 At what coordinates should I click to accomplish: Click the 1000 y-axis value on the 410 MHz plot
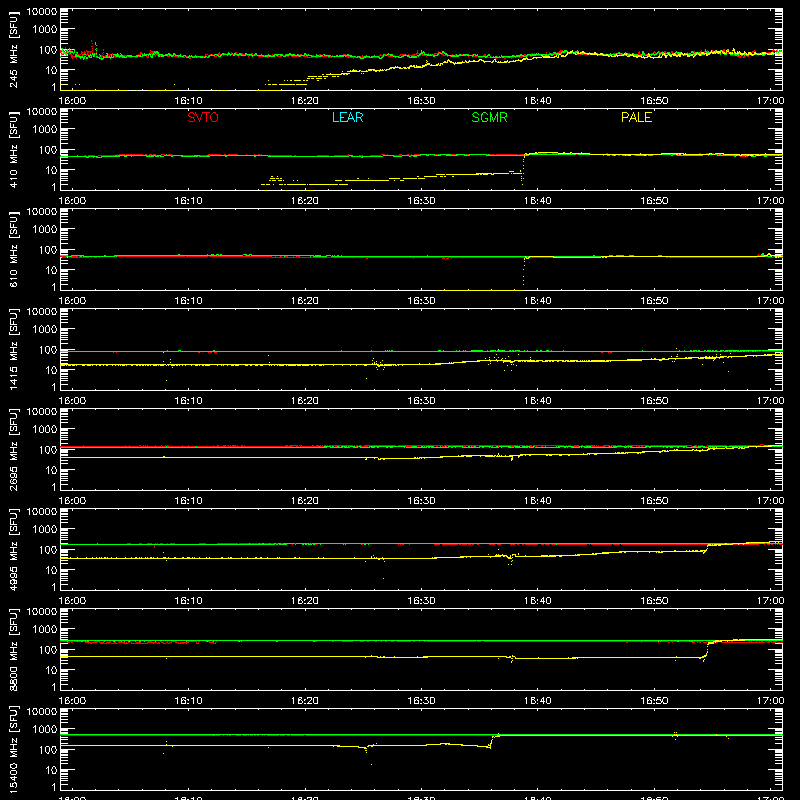coord(45,130)
